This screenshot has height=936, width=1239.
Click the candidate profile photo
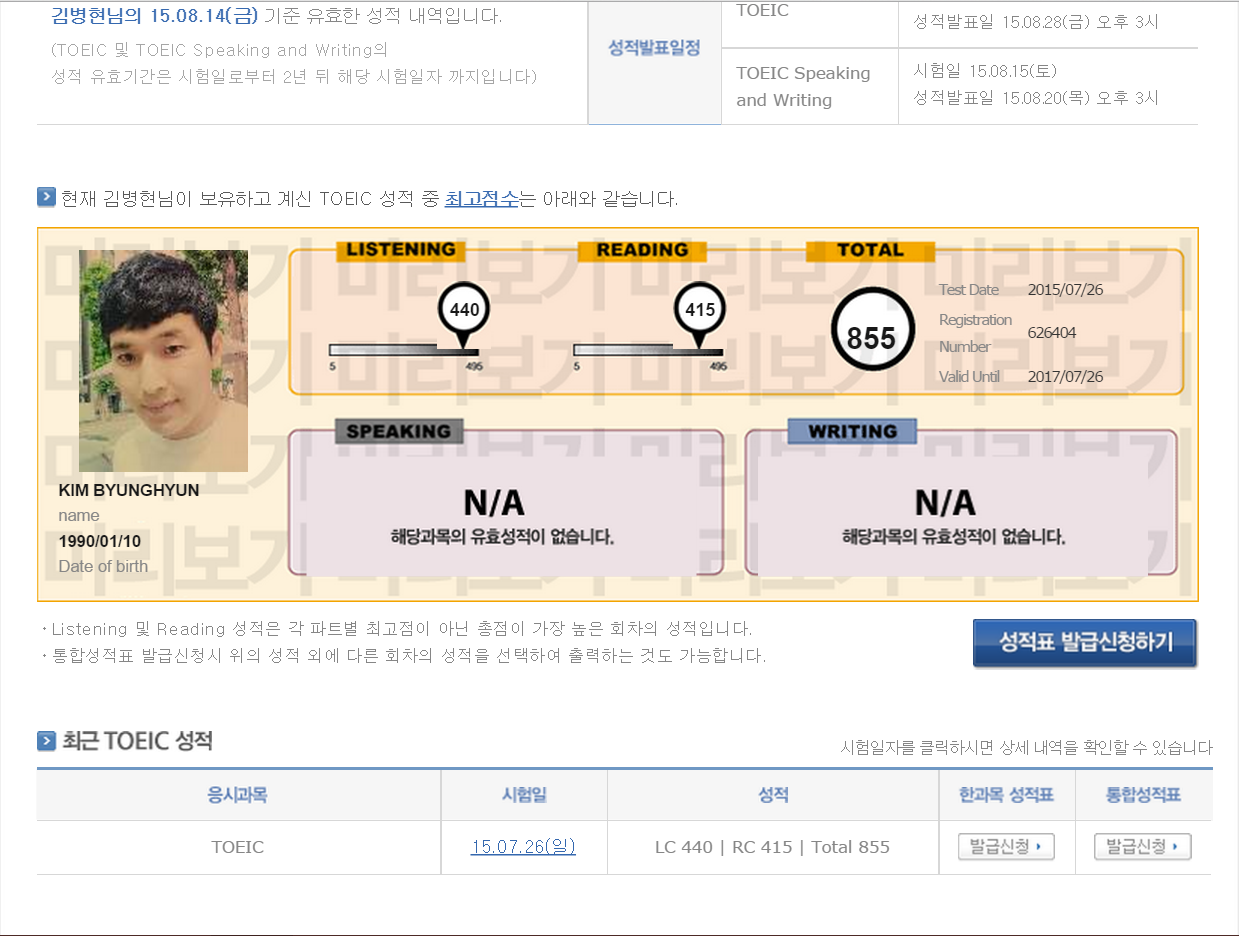pyautogui.click(x=163, y=361)
